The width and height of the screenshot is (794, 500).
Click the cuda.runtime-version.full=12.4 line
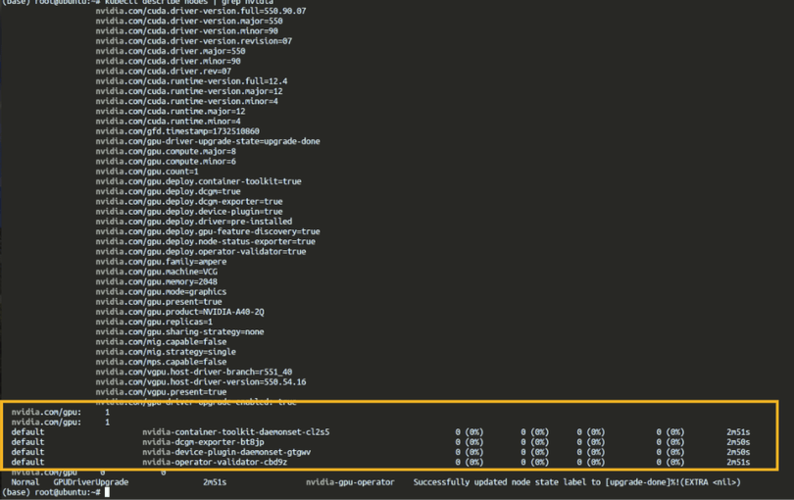pyautogui.click(x=191, y=81)
